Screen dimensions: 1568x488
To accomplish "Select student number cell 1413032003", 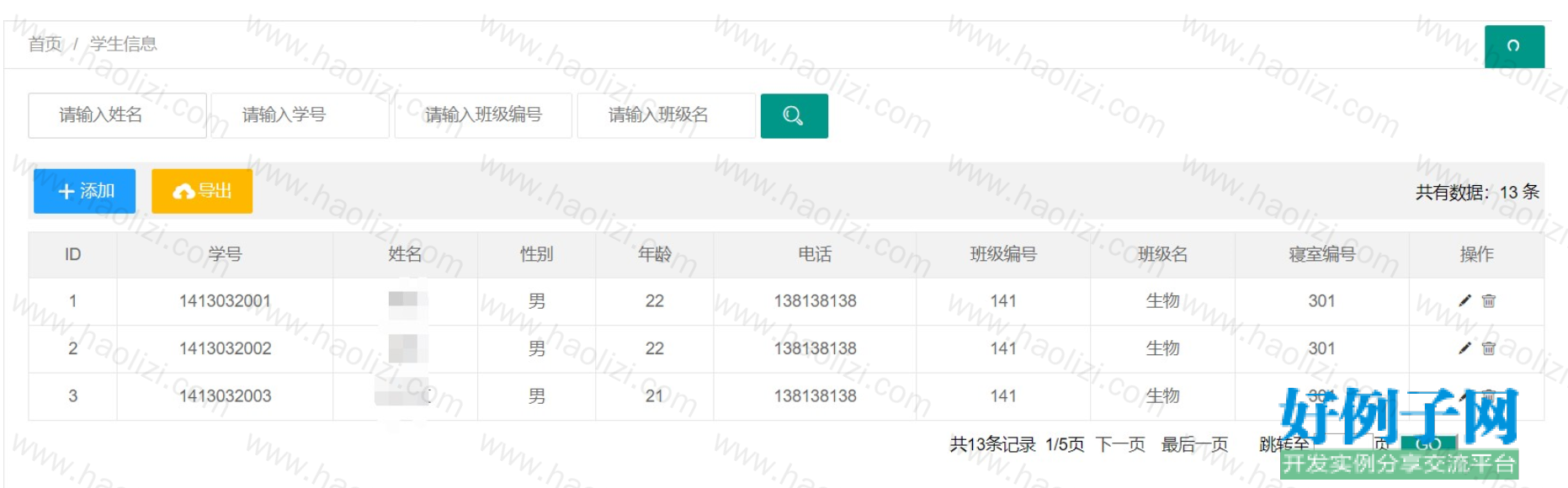I will tap(225, 396).
